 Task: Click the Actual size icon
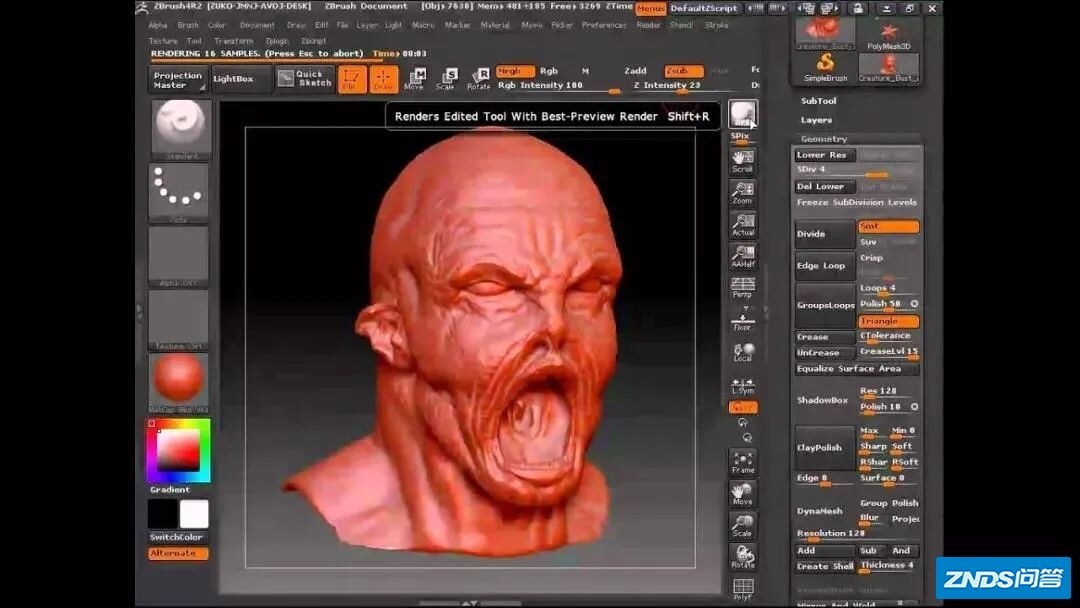click(742, 224)
